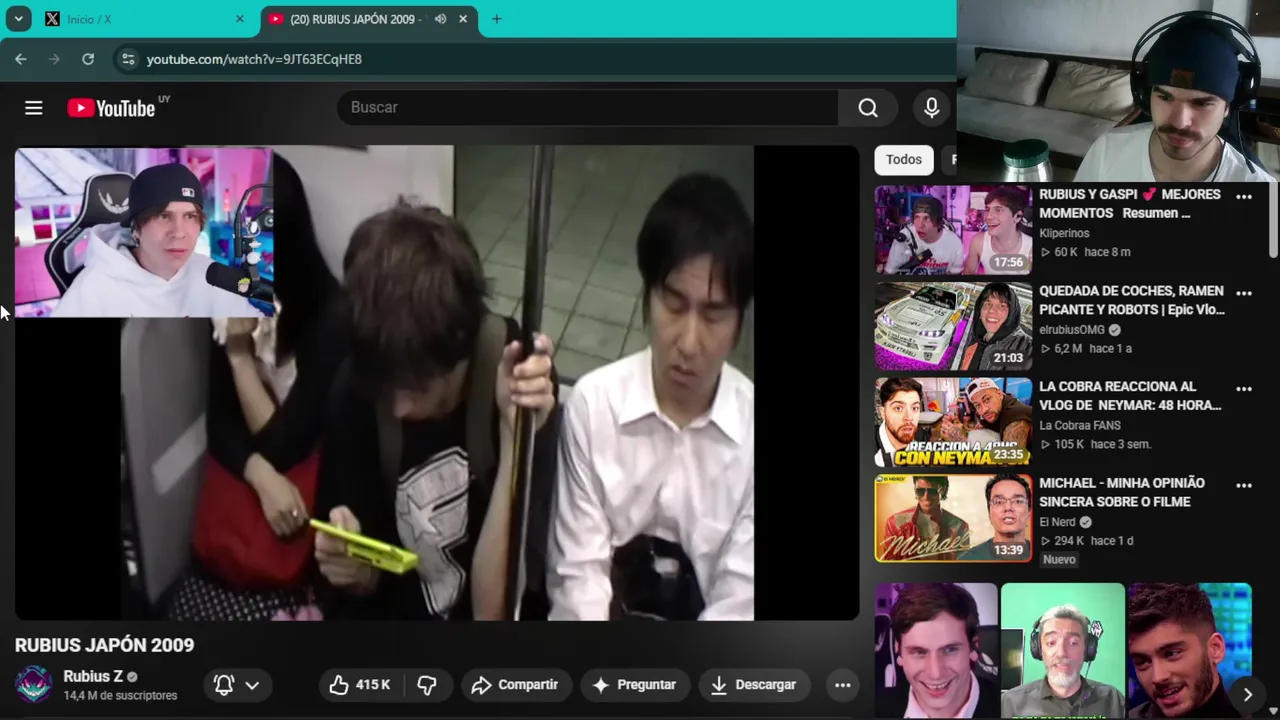Open options menu for RUBIUS Y GASPI video
The image size is (1280, 720).
coord(1244,197)
